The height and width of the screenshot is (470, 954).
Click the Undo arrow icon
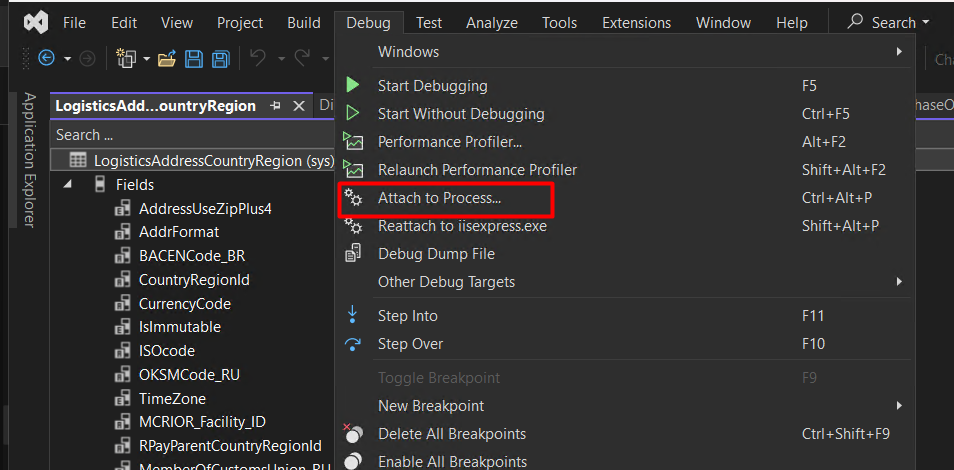[x=258, y=59]
